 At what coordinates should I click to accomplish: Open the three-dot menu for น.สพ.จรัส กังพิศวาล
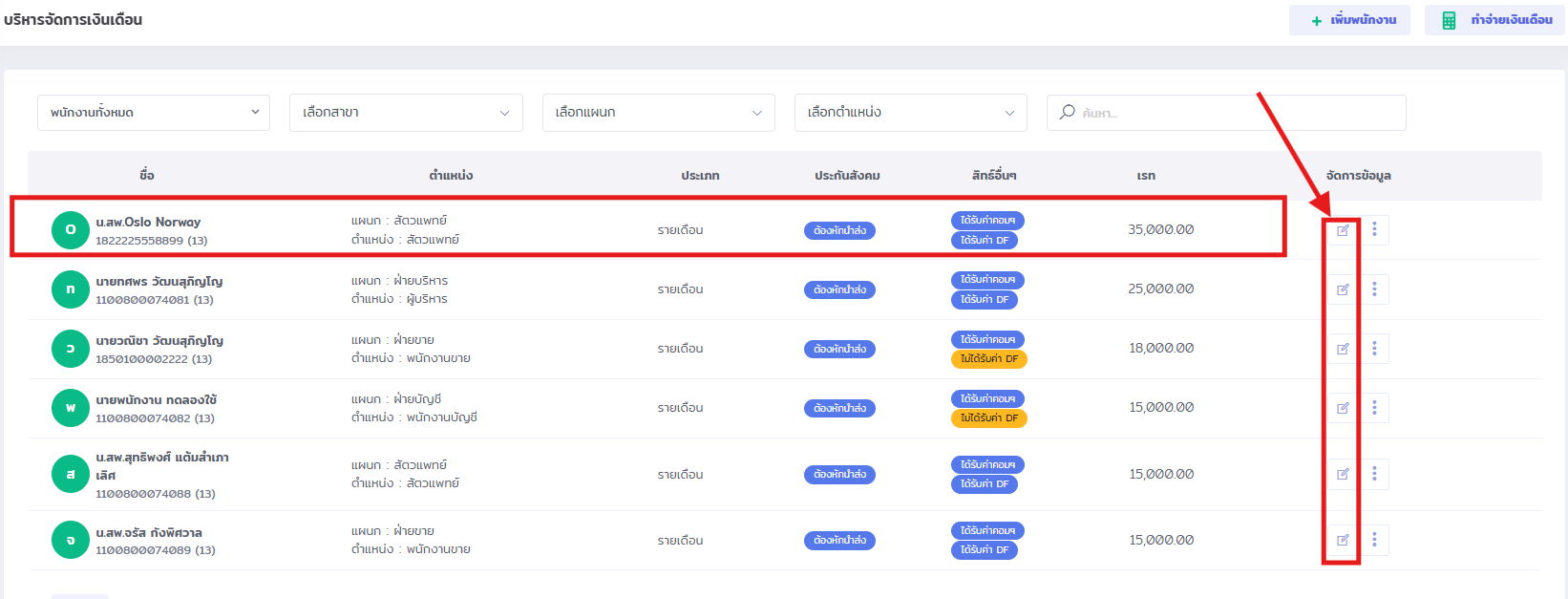point(1374,540)
